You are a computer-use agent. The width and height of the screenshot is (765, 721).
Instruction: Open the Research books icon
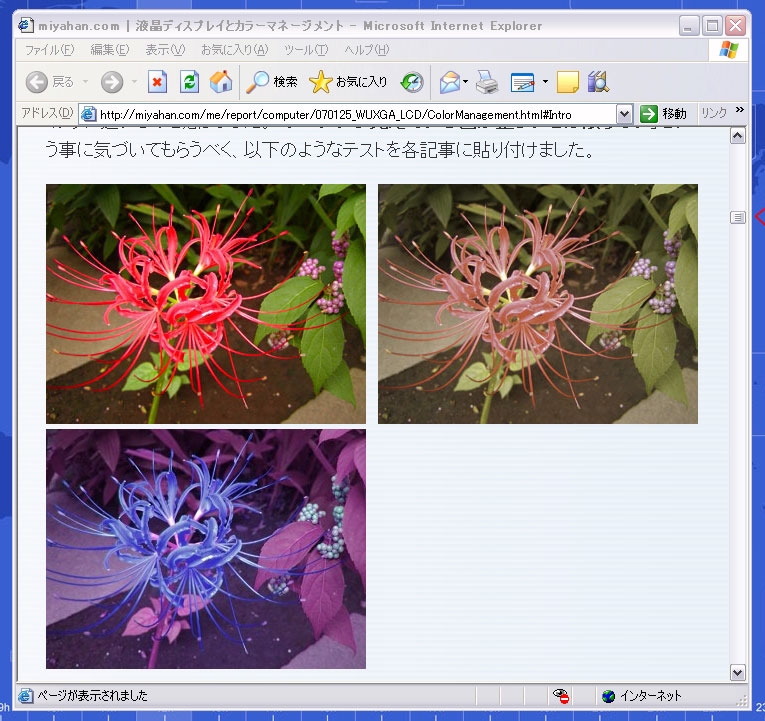coord(598,81)
